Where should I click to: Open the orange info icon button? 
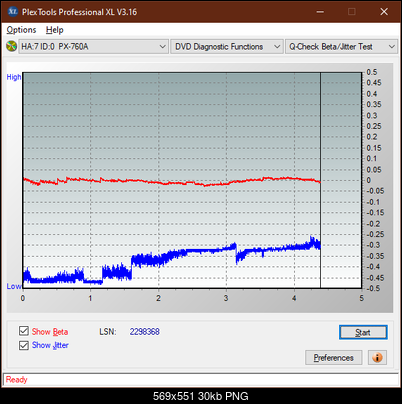point(377,358)
